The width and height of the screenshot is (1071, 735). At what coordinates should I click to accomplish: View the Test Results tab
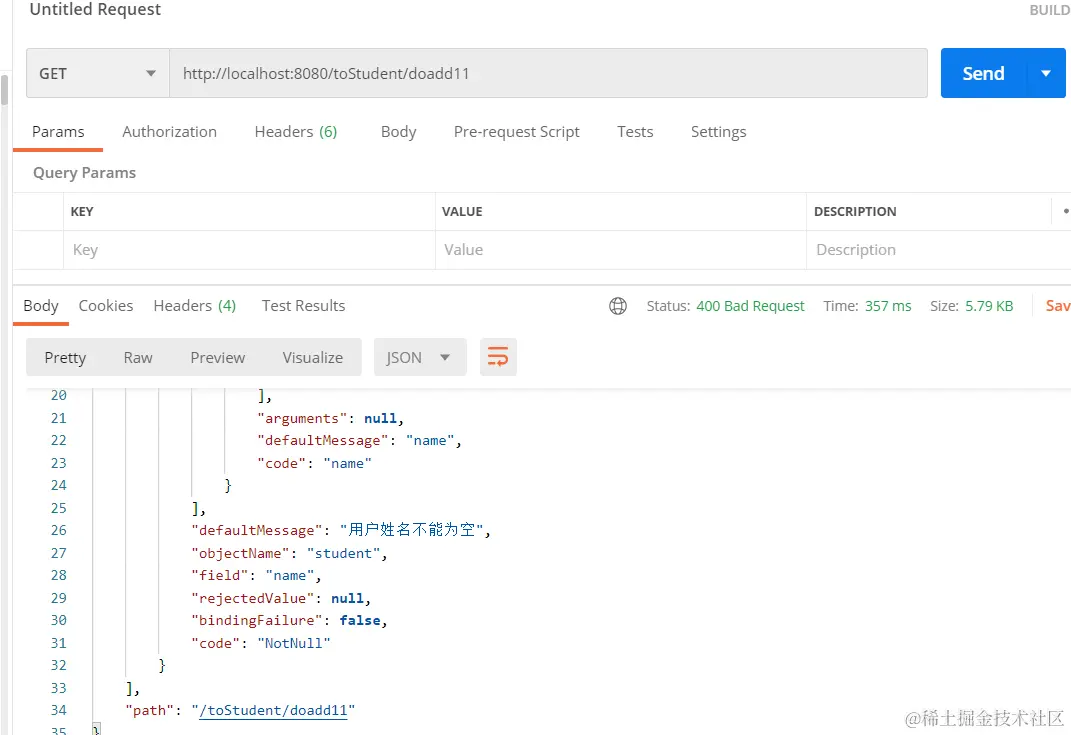303,305
